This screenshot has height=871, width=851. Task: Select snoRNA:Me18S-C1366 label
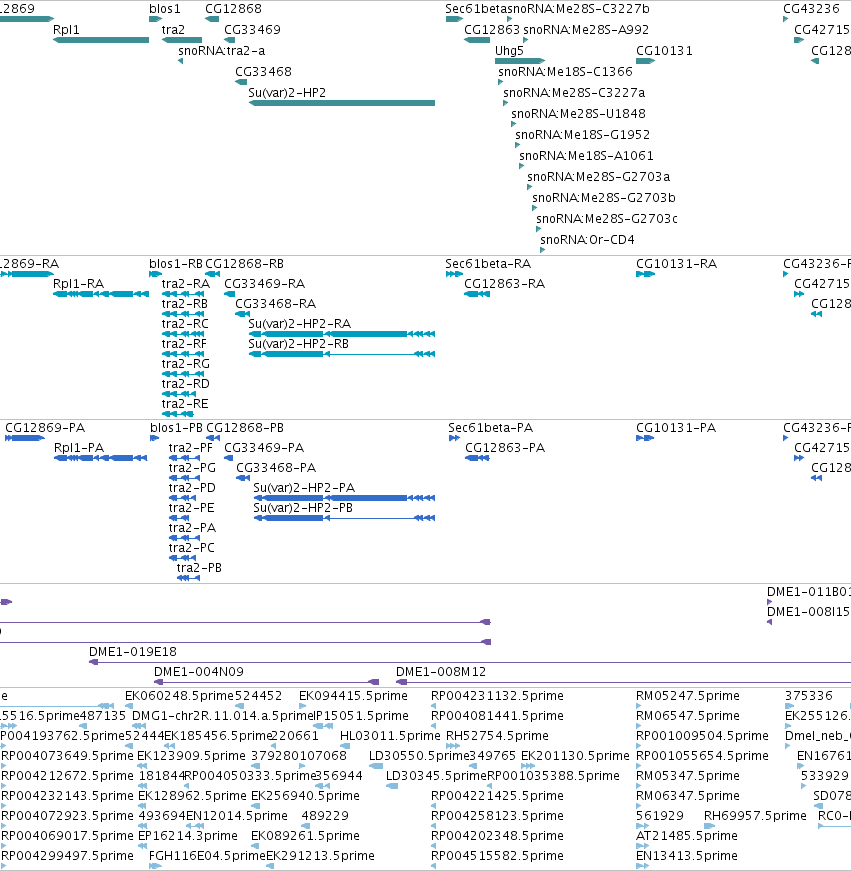565,72
